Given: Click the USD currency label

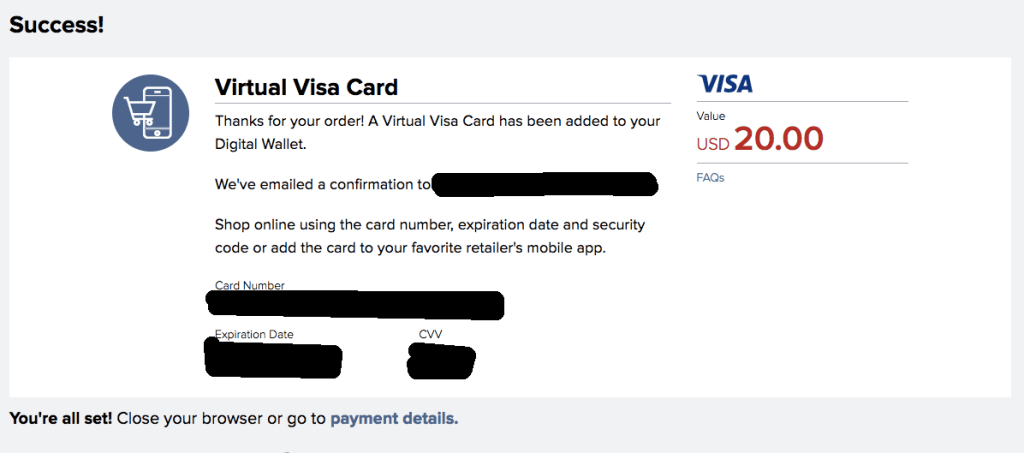Looking at the screenshot, I should pyautogui.click(x=713, y=143).
